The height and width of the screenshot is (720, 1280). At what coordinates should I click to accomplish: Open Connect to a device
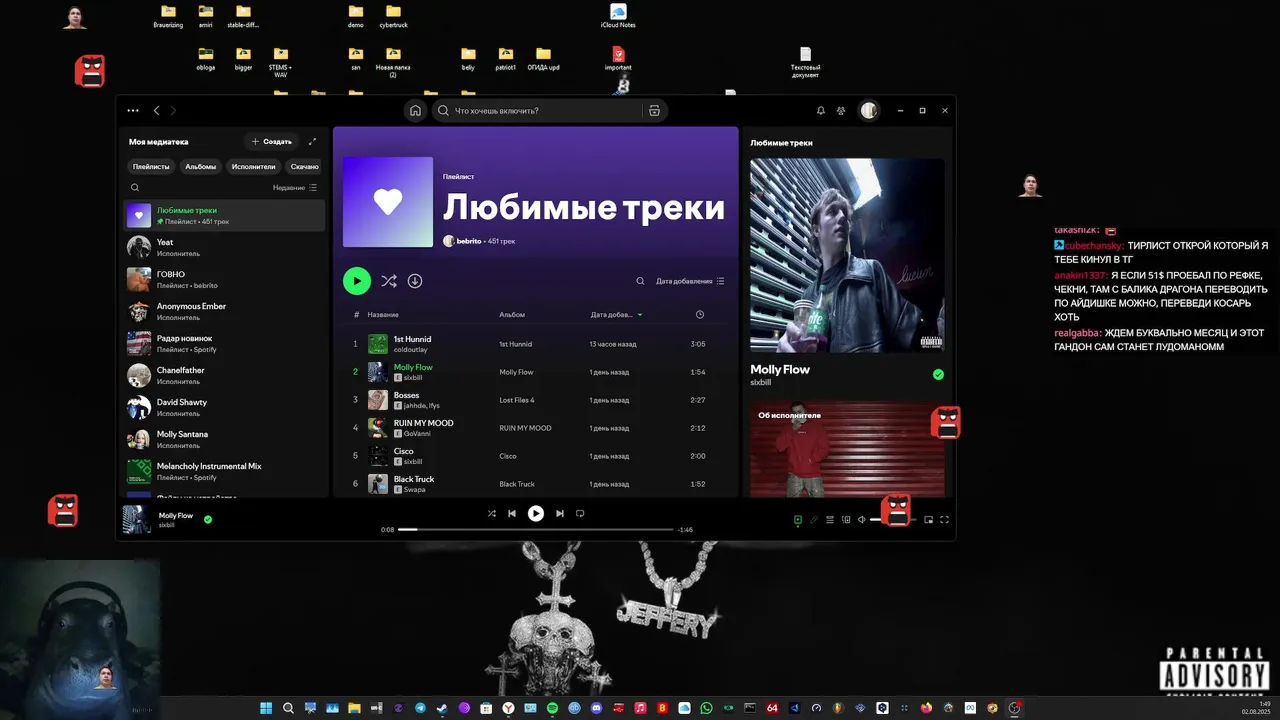click(x=846, y=520)
